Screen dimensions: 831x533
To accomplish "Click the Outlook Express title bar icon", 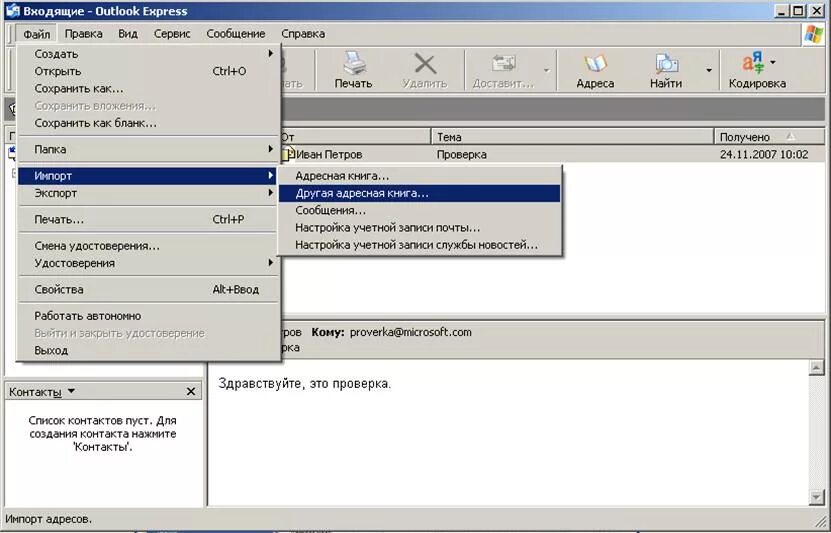I will 12,11.
